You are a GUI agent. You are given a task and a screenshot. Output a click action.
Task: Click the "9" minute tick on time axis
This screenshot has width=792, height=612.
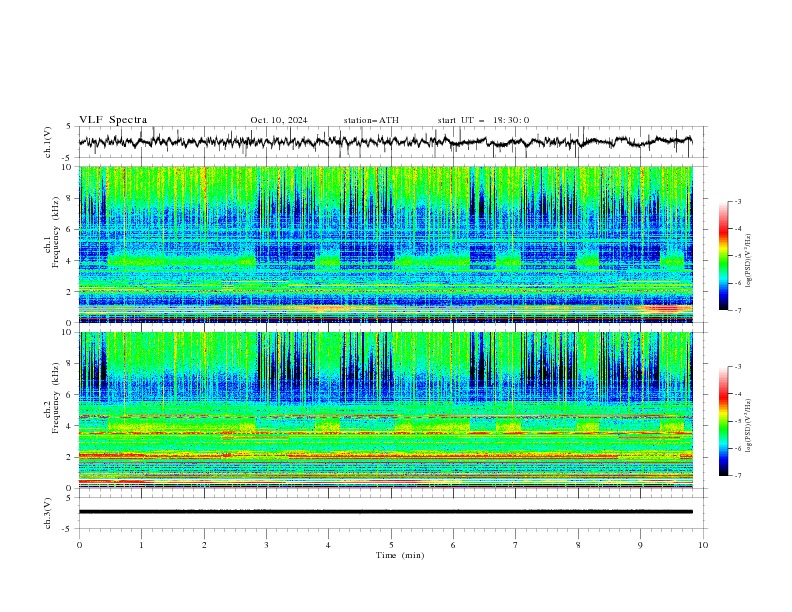pos(640,545)
